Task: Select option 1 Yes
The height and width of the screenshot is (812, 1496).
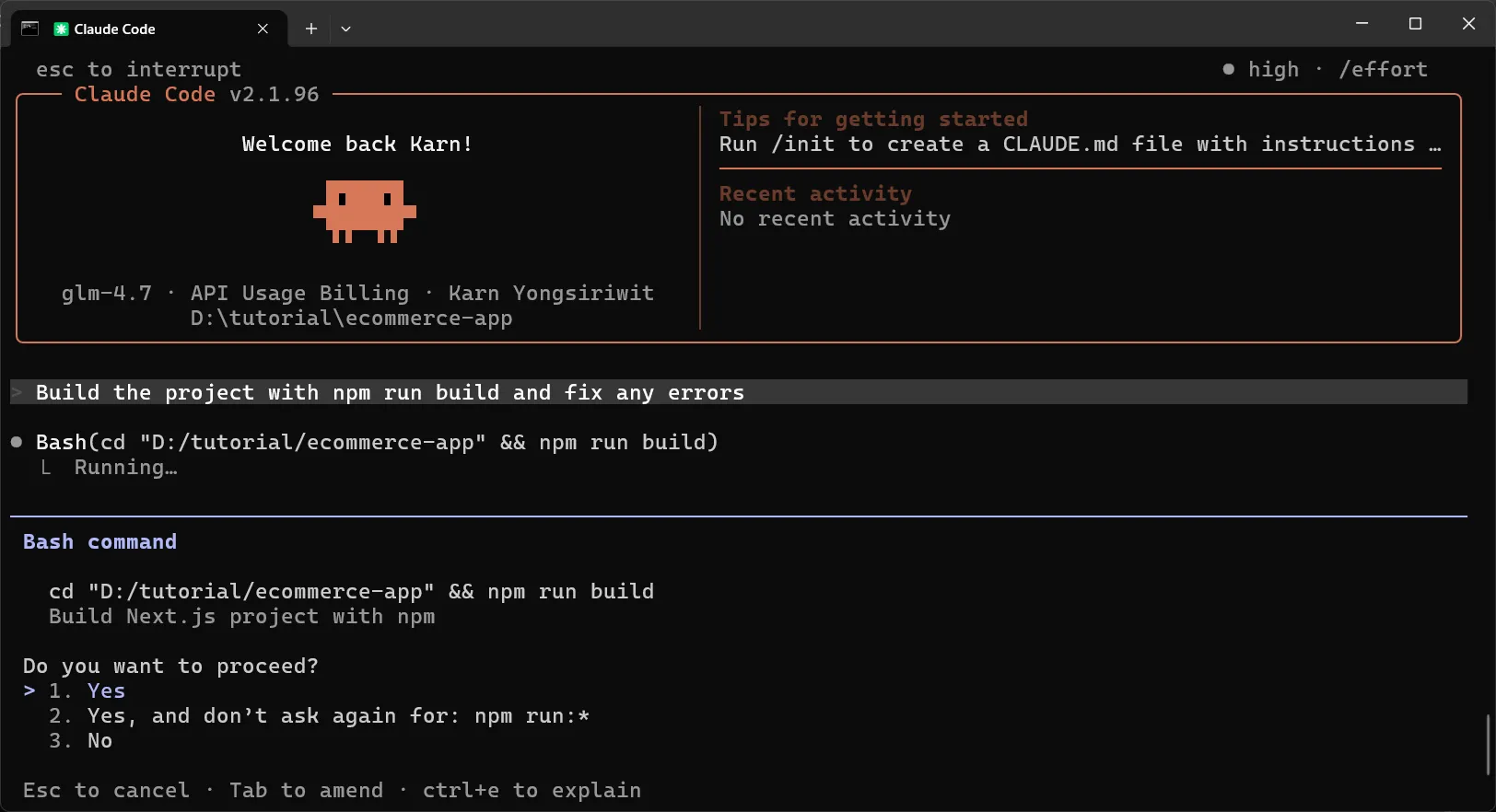Action: pyautogui.click(x=106, y=690)
